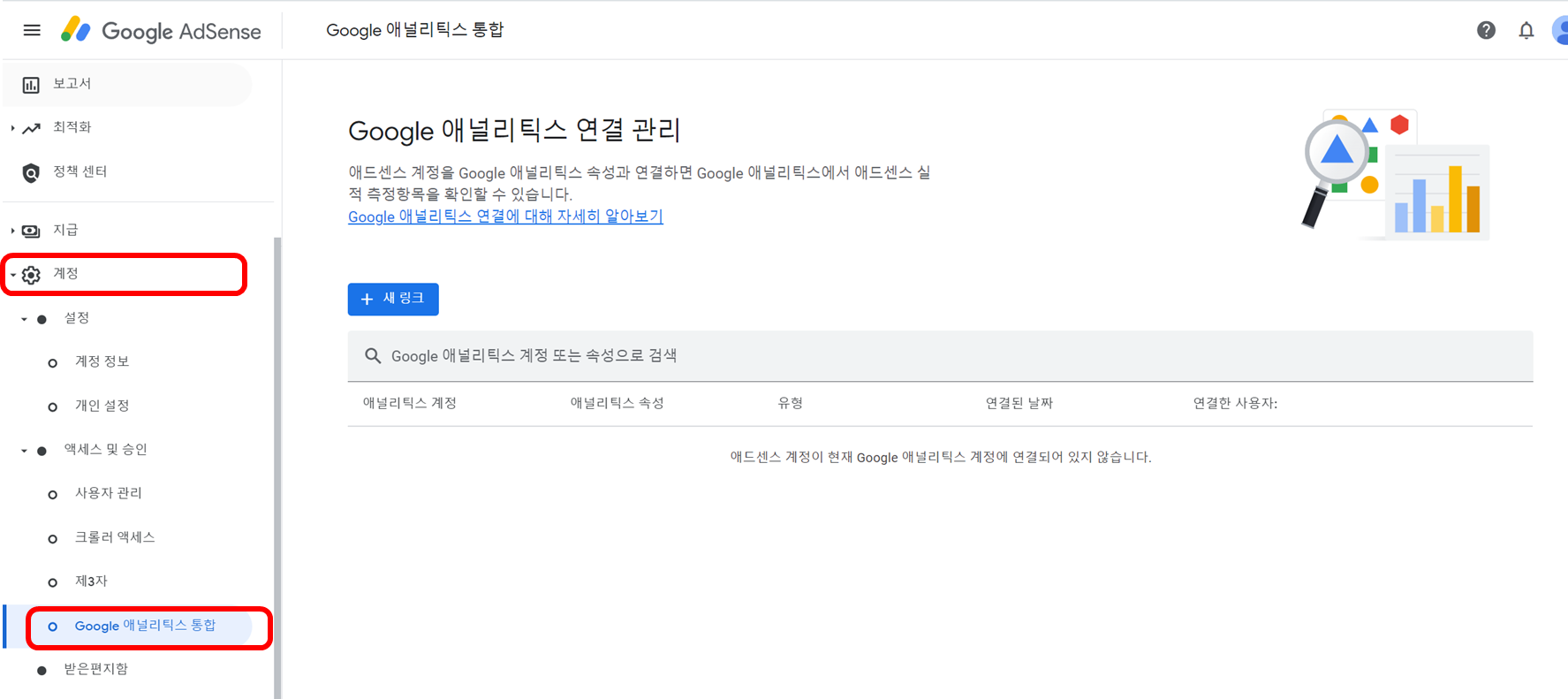The image size is (1568, 699).
Task: Open the help question mark icon
Action: pyautogui.click(x=1486, y=30)
